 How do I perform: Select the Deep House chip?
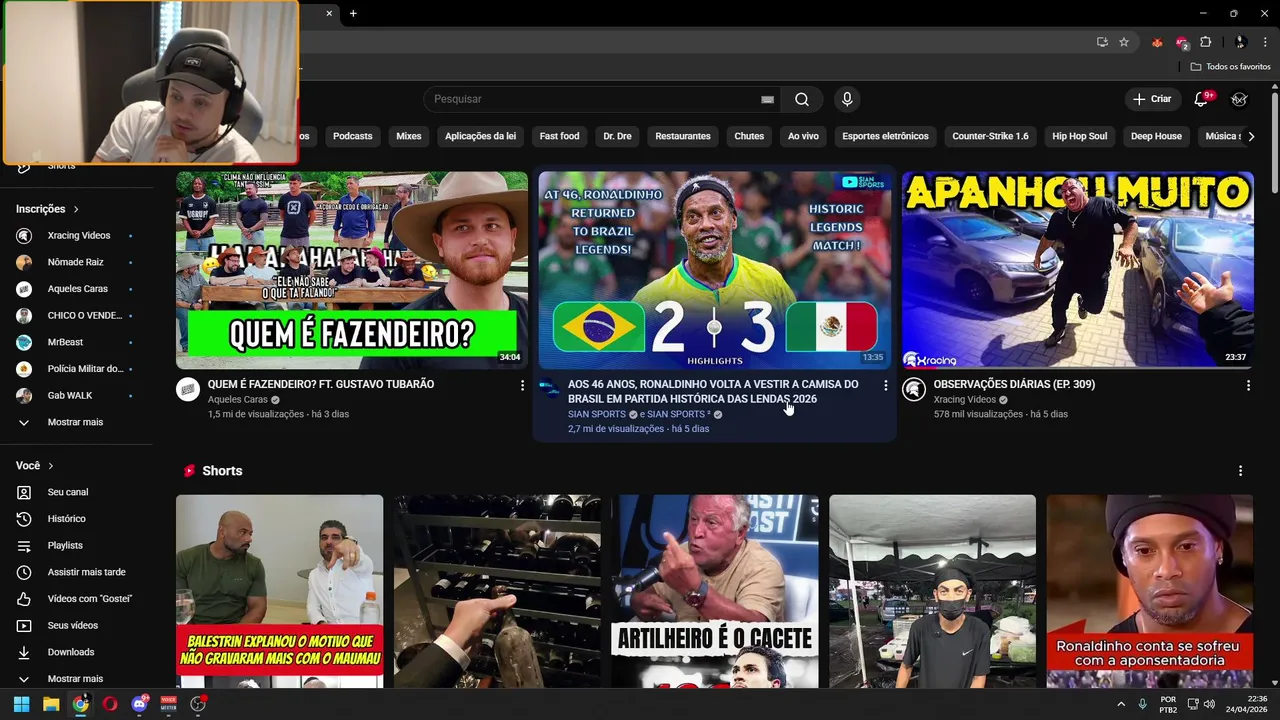click(1156, 136)
